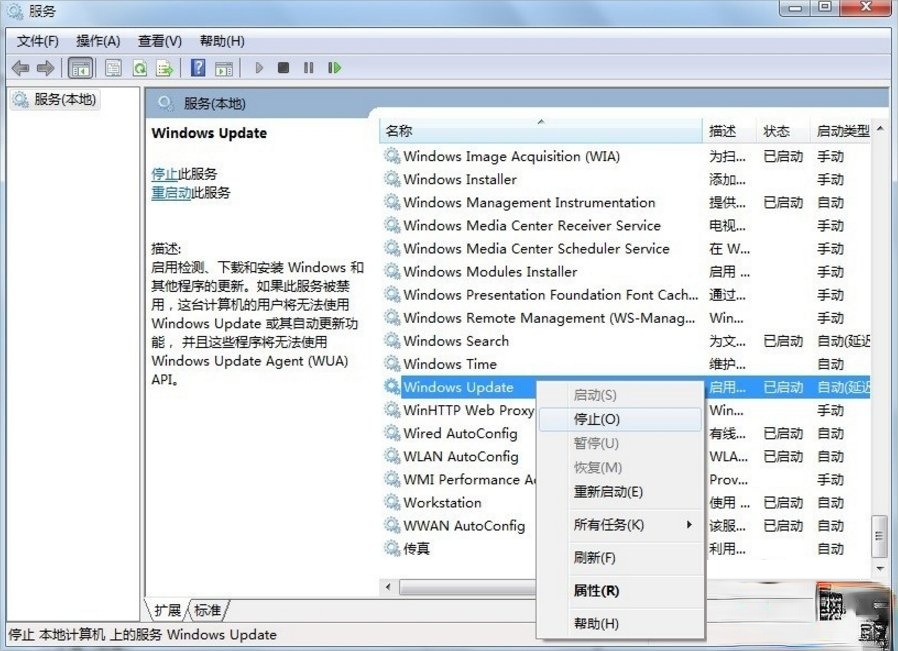Viewport: 898px width, 651px height.
Task: Click gear icon of 传真 row
Action: [x=392, y=548]
